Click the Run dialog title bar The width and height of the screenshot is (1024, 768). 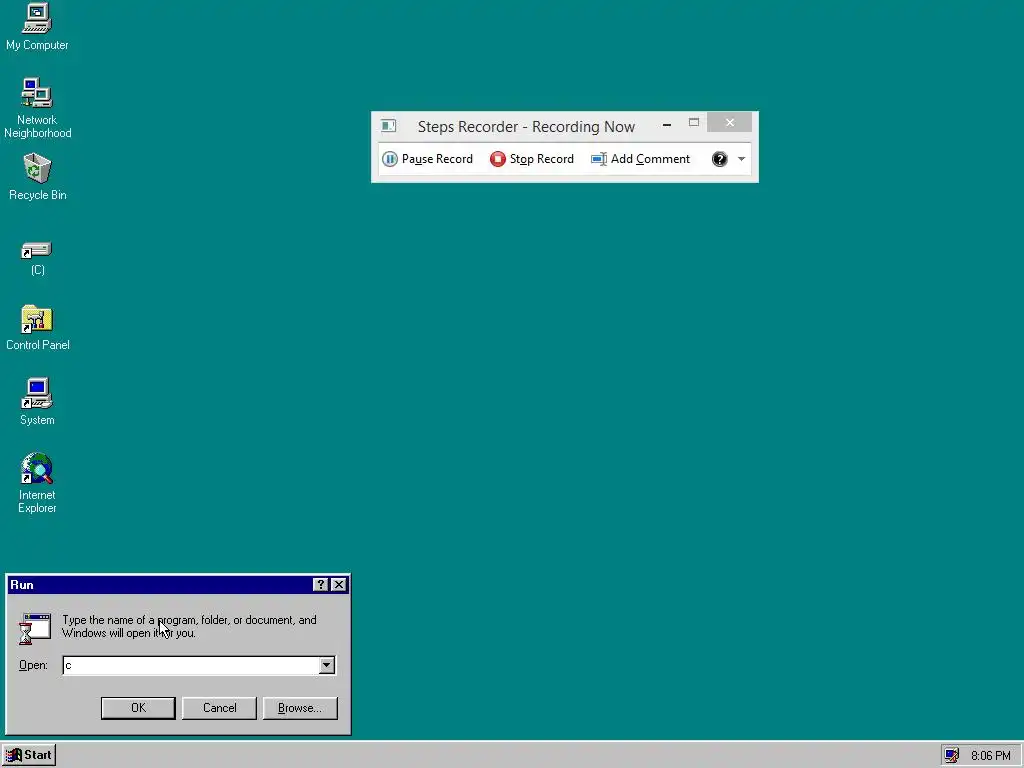178,584
